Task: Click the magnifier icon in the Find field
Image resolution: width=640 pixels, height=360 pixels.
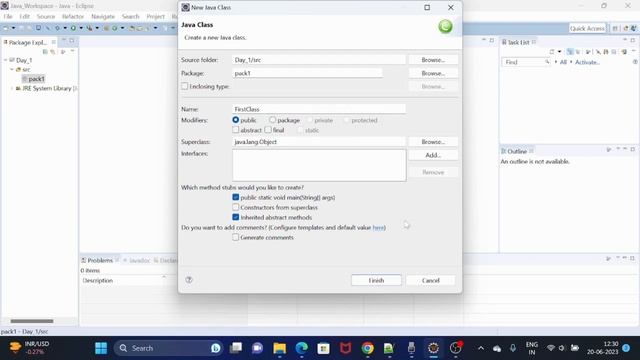Action: click(x=547, y=62)
